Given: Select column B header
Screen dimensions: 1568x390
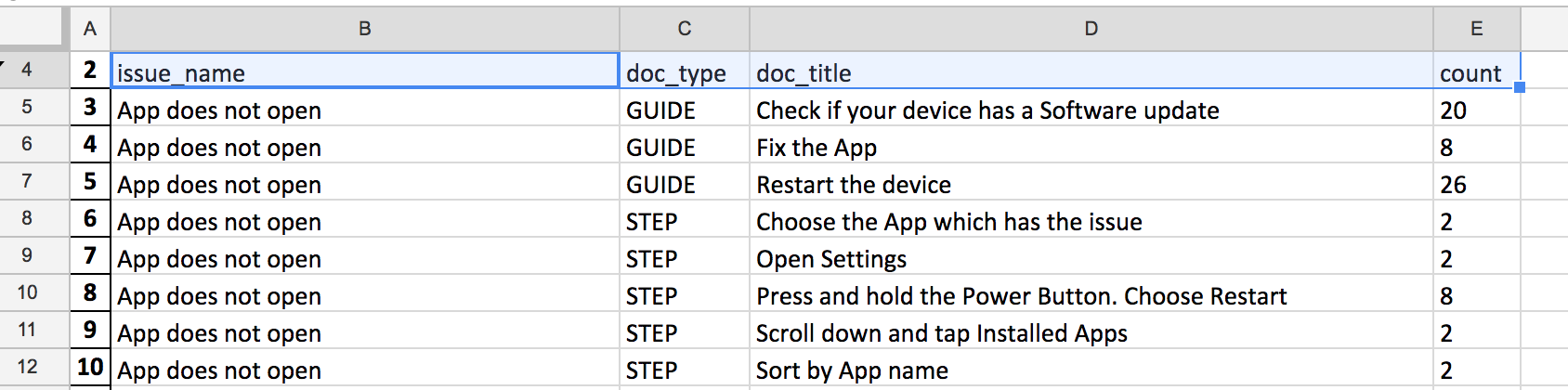Looking at the screenshot, I should click(364, 29).
